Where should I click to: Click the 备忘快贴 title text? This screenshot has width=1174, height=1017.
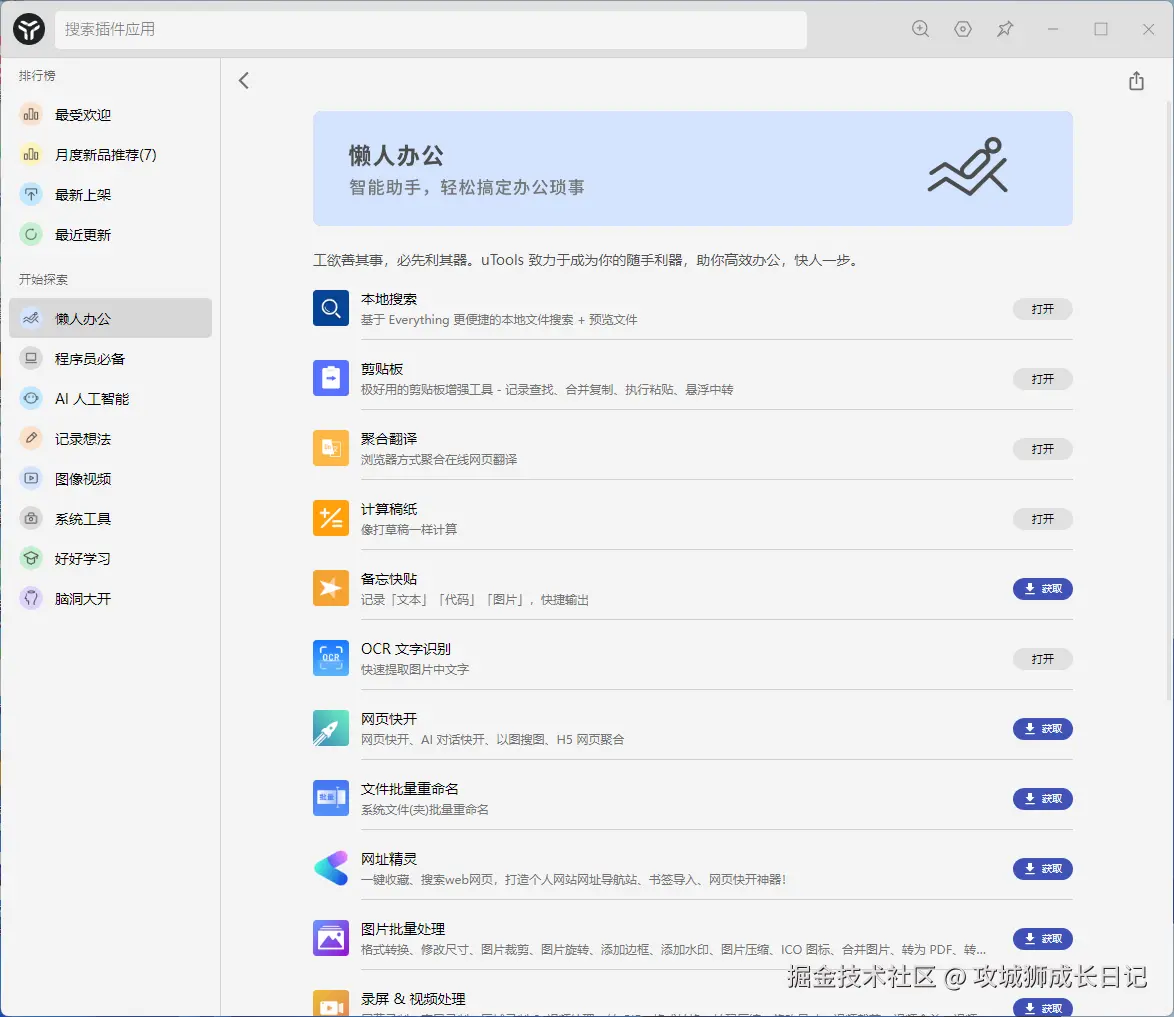pyautogui.click(x=389, y=579)
